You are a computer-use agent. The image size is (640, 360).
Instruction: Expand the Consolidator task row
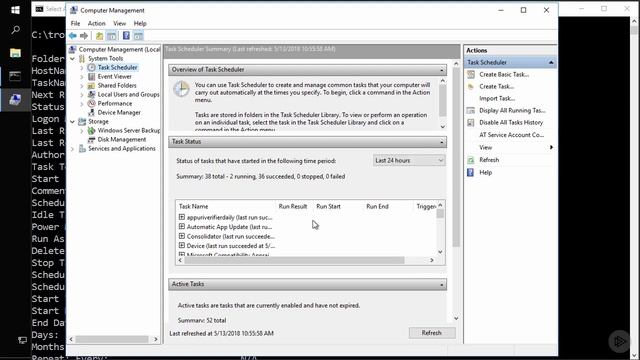[182, 236]
